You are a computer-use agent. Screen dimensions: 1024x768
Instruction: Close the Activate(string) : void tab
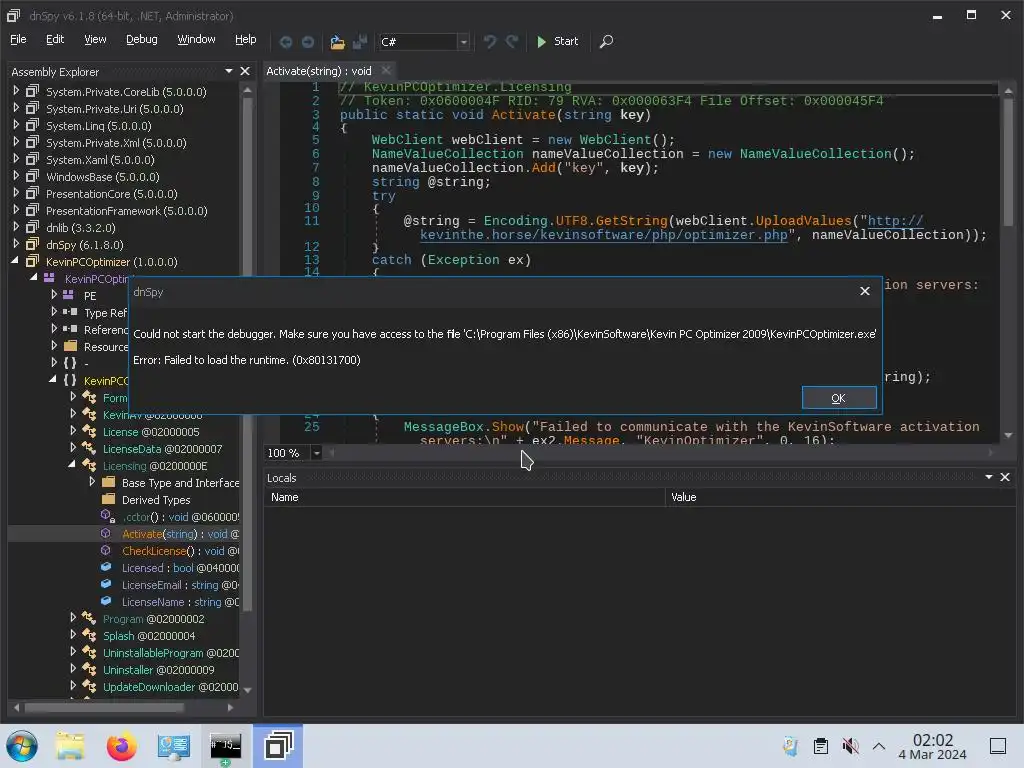pyautogui.click(x=386, y=71)
